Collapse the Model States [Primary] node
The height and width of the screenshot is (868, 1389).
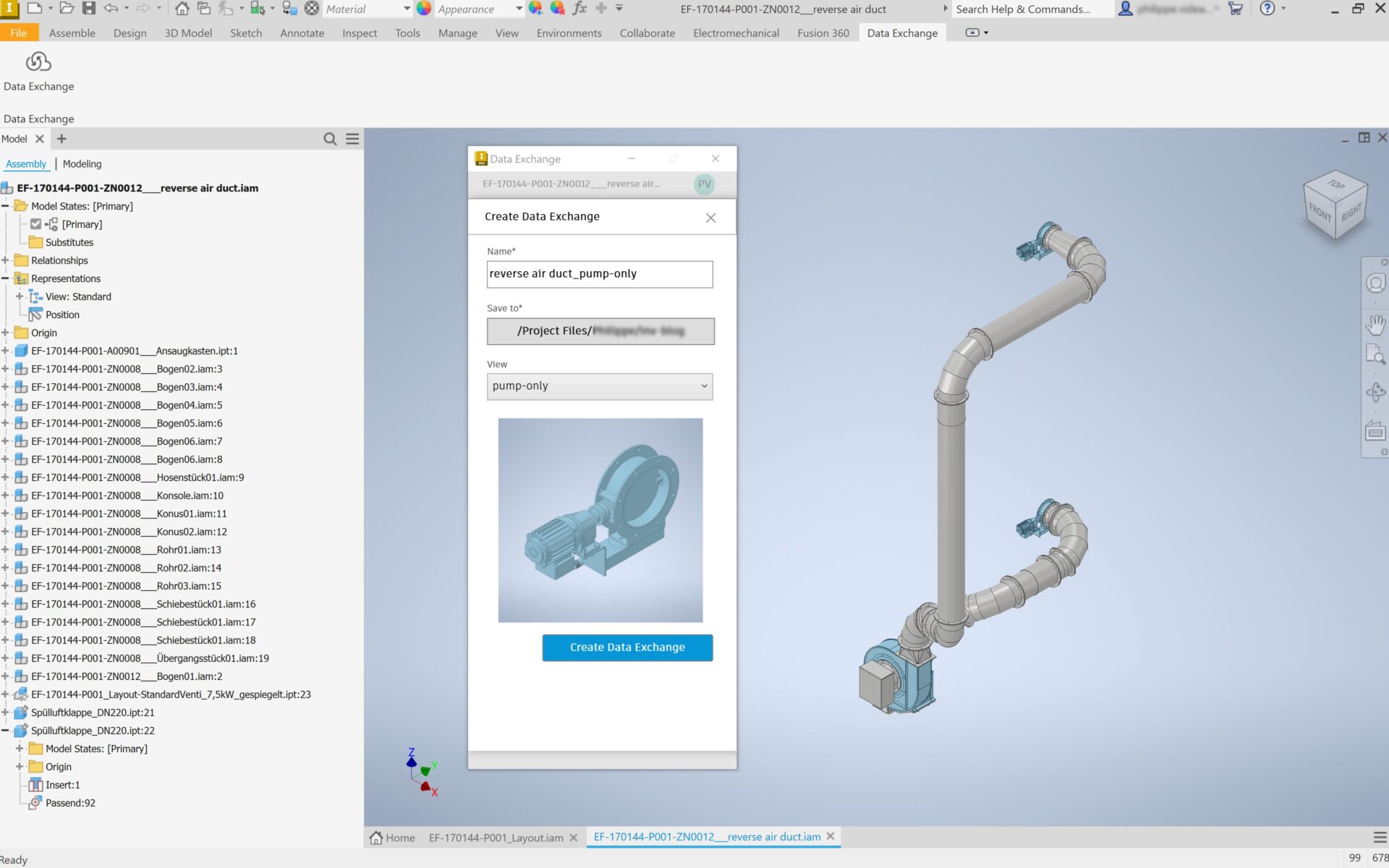point(6,206)
